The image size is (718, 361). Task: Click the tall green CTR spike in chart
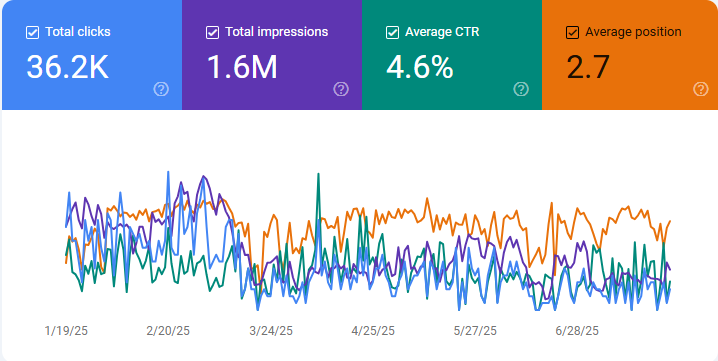pos(318,175)
